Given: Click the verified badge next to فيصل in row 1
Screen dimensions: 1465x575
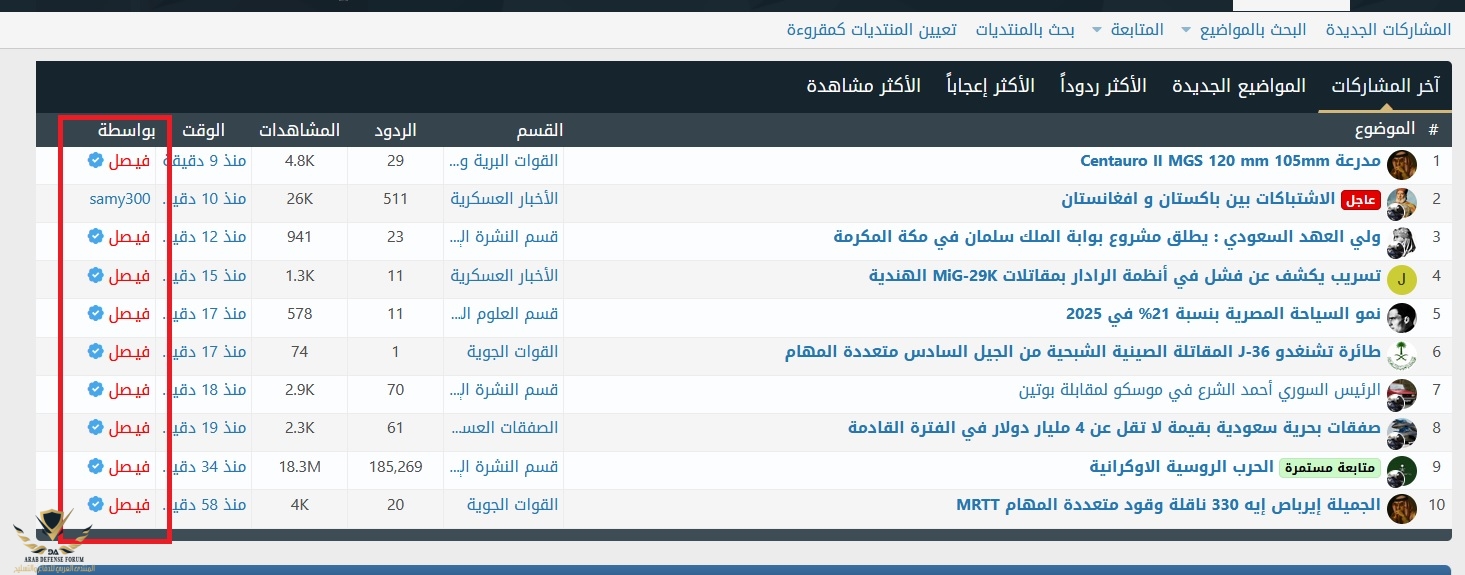Looking at the screenshot, I should click(x=95, y=160).
